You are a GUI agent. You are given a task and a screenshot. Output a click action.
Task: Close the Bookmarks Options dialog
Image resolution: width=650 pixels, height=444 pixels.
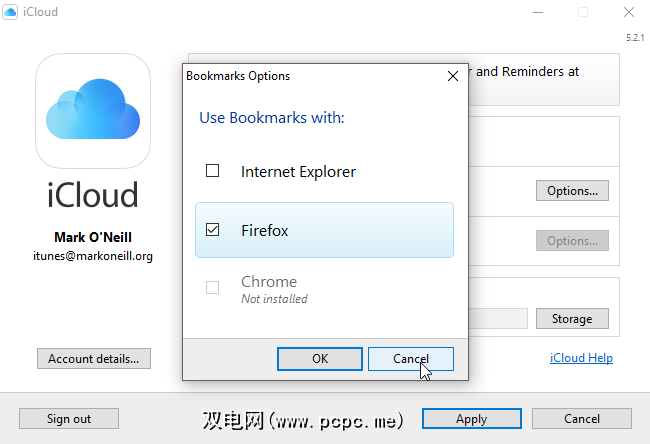453,75
